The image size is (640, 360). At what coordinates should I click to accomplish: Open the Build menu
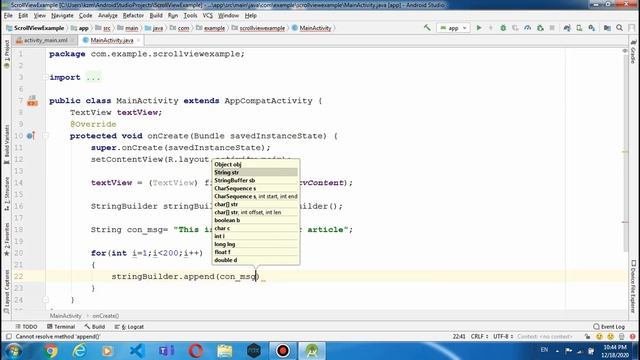coord(156,16)
